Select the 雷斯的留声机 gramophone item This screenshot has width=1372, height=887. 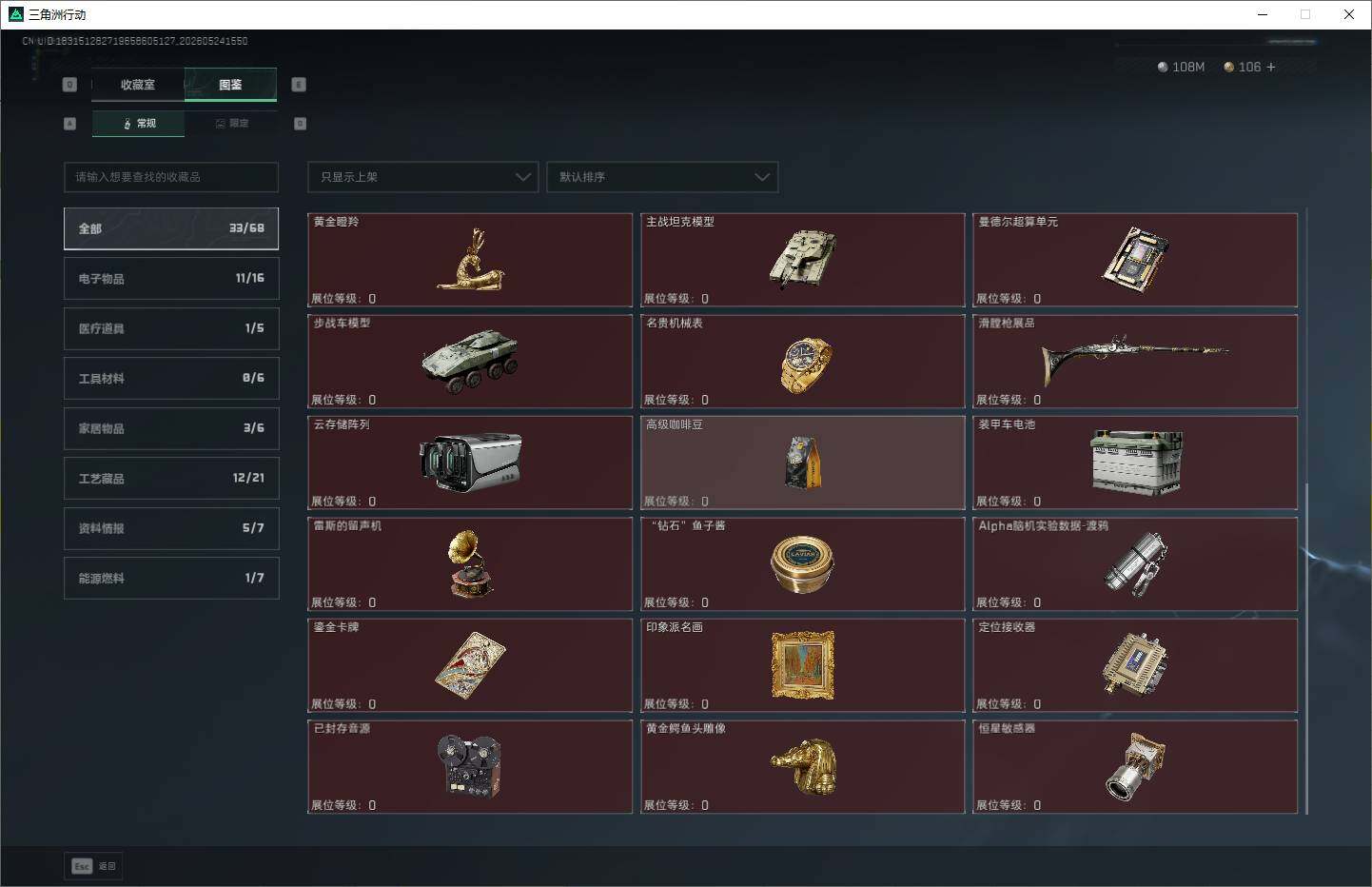click(x=470, y=564)
